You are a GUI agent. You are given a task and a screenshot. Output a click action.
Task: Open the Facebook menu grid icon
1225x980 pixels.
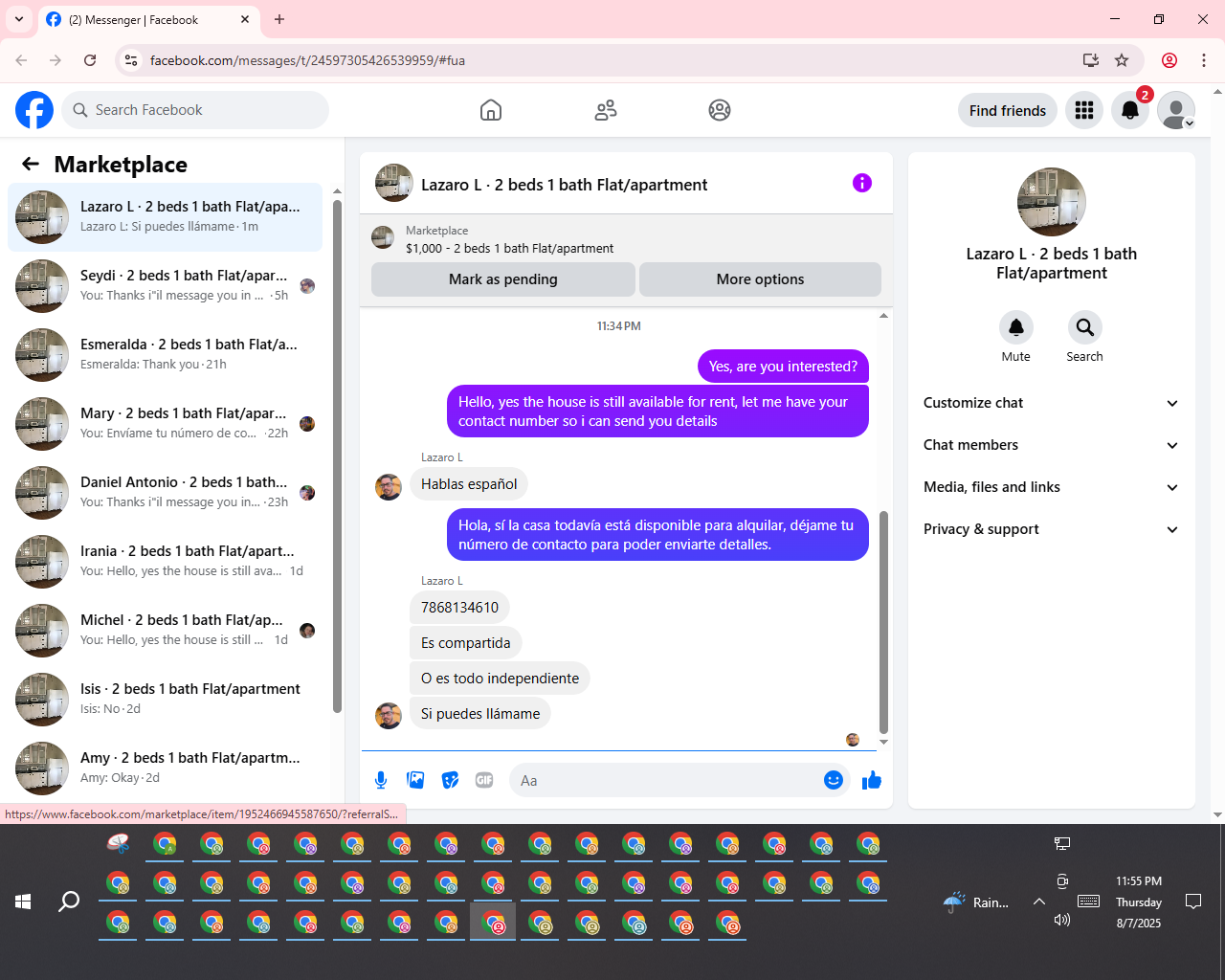click(1084, 110)
